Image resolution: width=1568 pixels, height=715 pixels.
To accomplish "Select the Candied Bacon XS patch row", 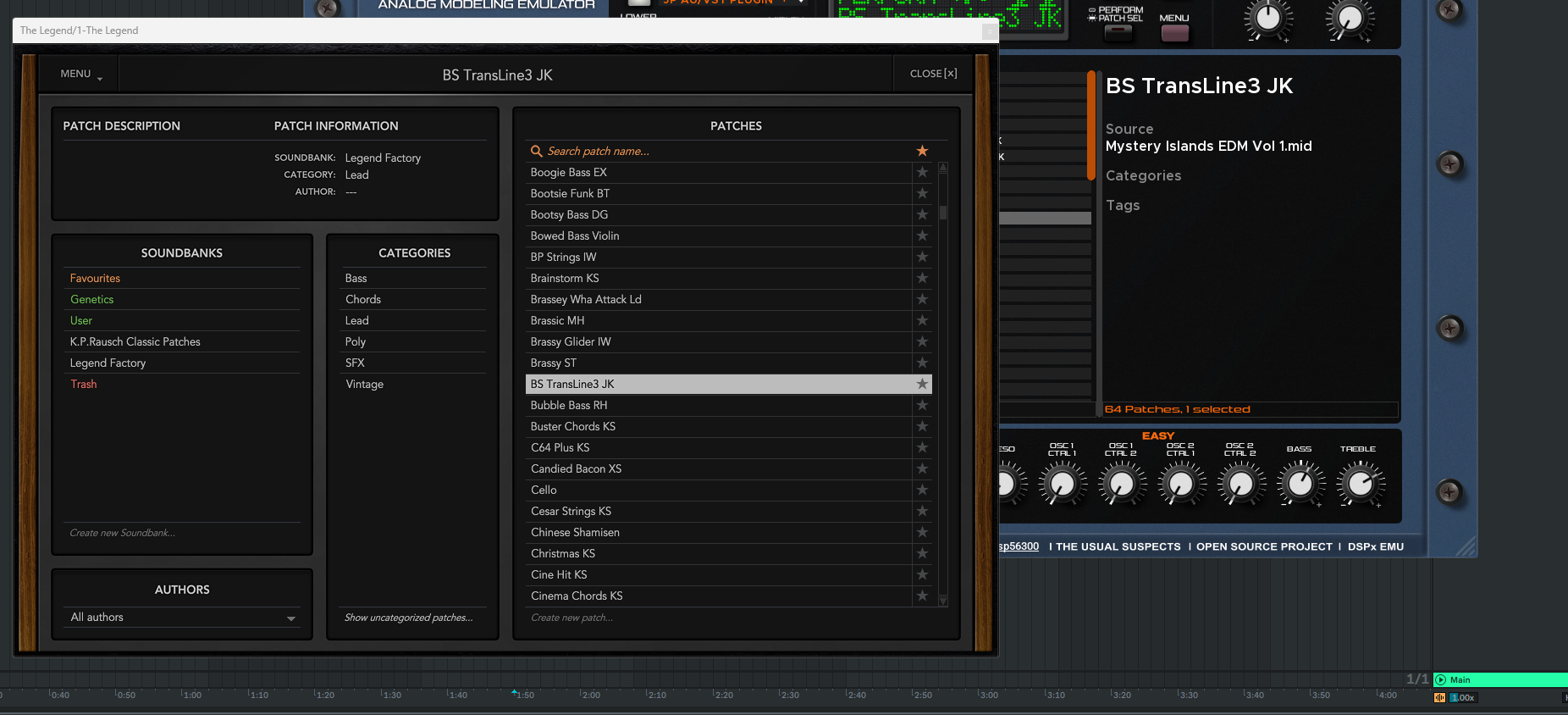I will click(719, 468).
